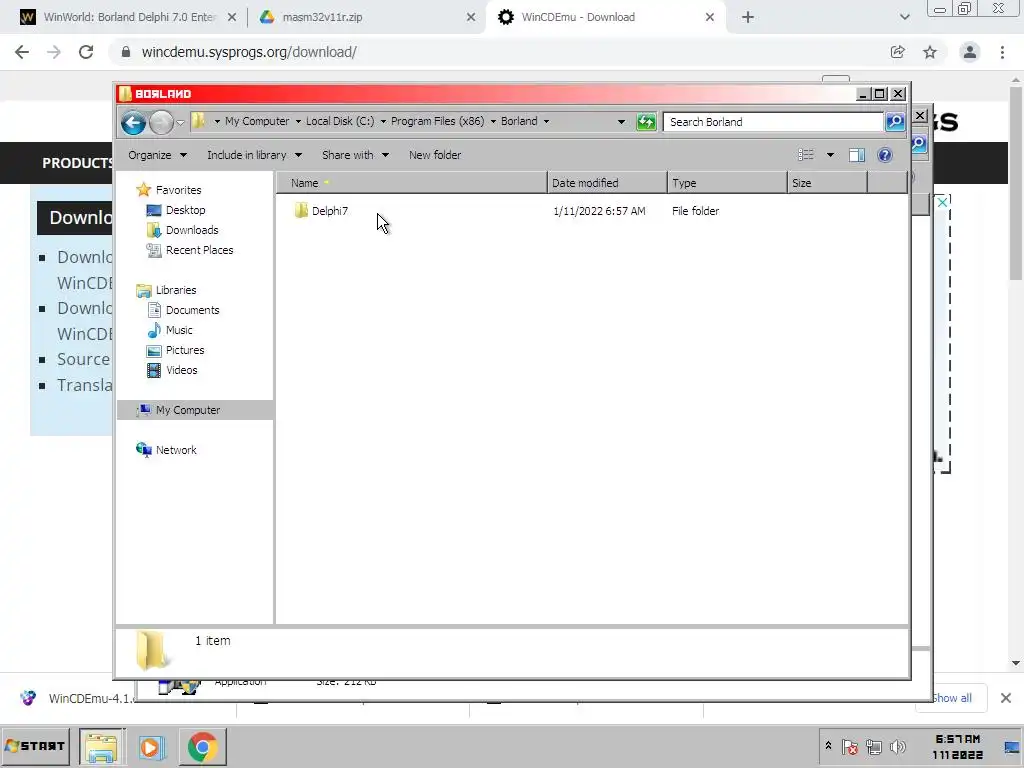Open recent pages dropdown beside forward arrow
The height and width of the screenshot is (768, 1024).
click(x=180, y=123)
